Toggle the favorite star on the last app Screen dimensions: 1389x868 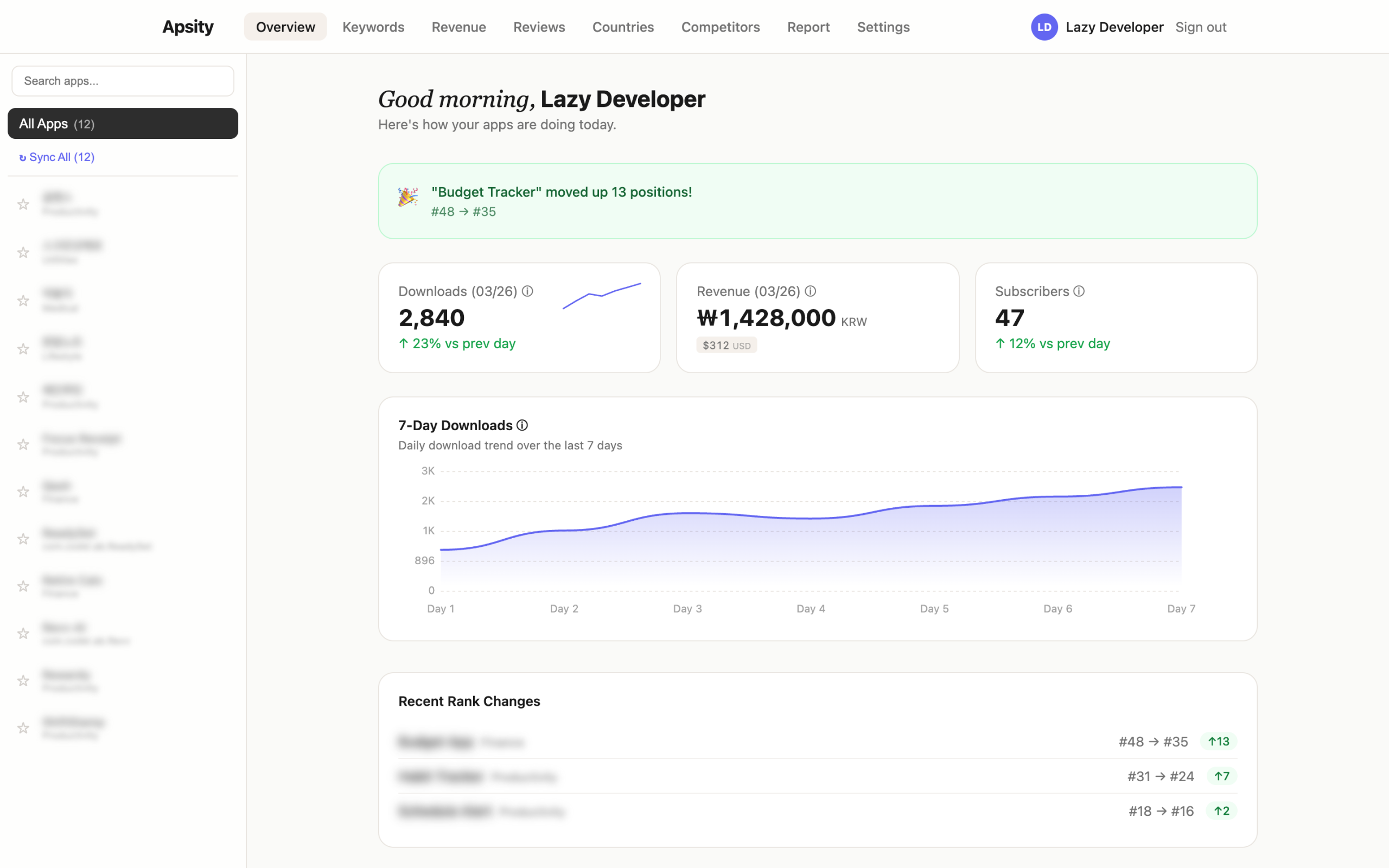tap(23, 728)
